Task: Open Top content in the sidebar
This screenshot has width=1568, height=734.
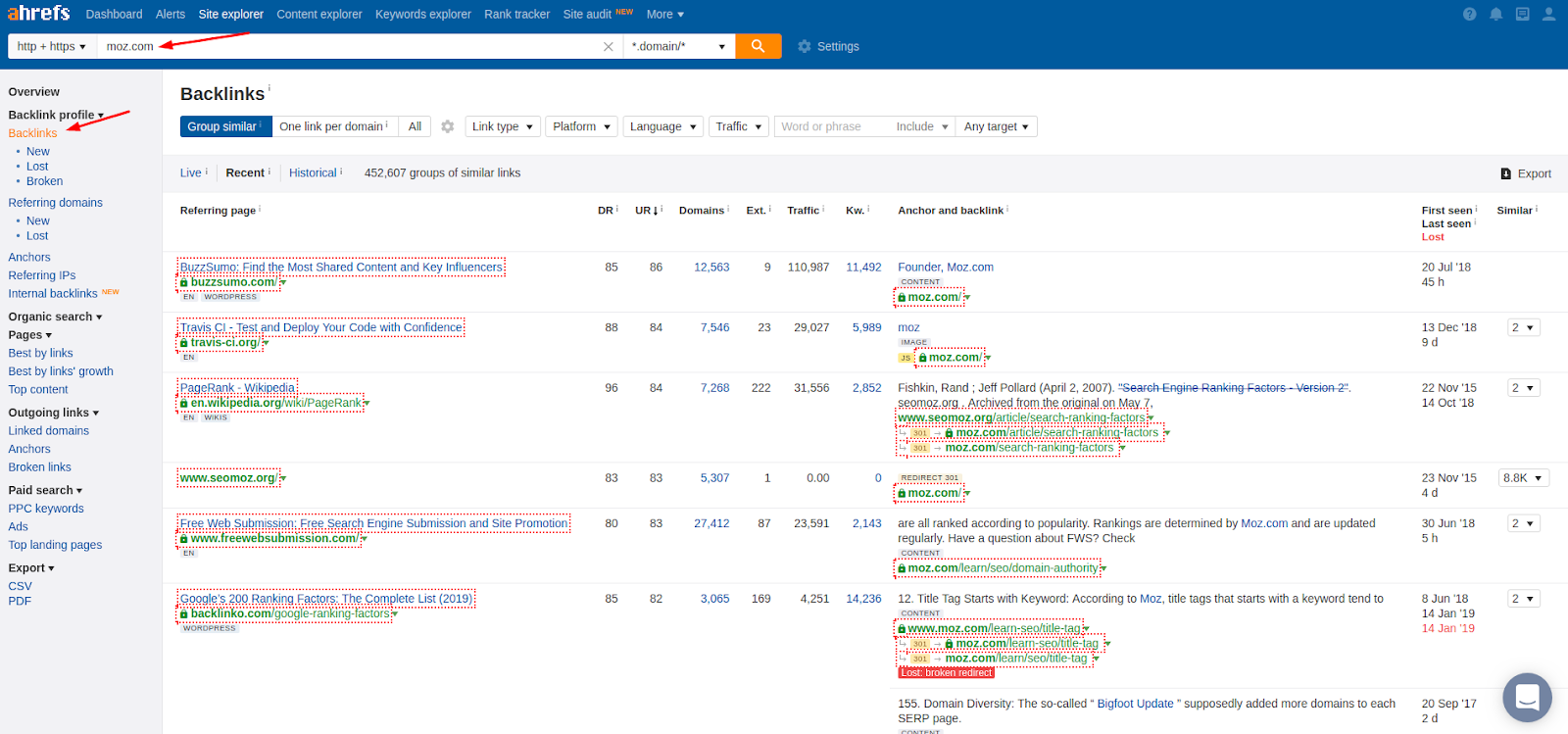Action: pos(38,389)
